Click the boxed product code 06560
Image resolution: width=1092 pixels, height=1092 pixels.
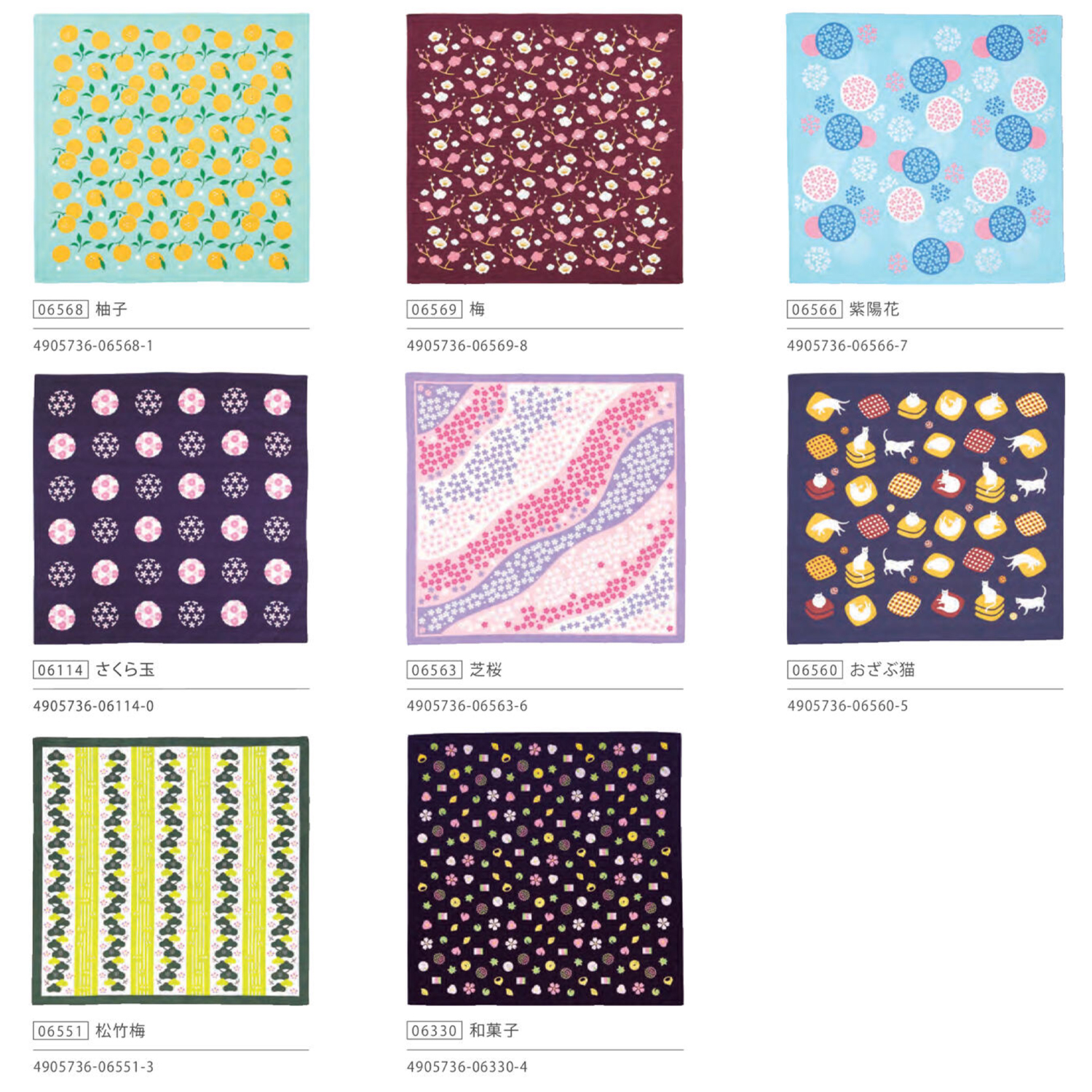click(815, 670)
